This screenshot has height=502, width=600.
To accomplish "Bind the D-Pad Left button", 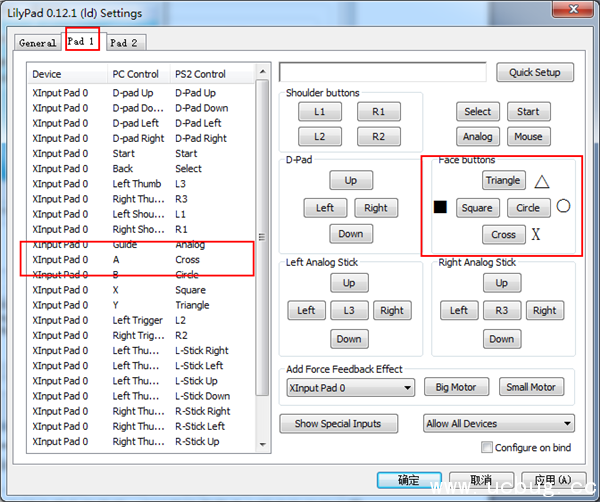I will pyautogui.click(x=325, y=208).
